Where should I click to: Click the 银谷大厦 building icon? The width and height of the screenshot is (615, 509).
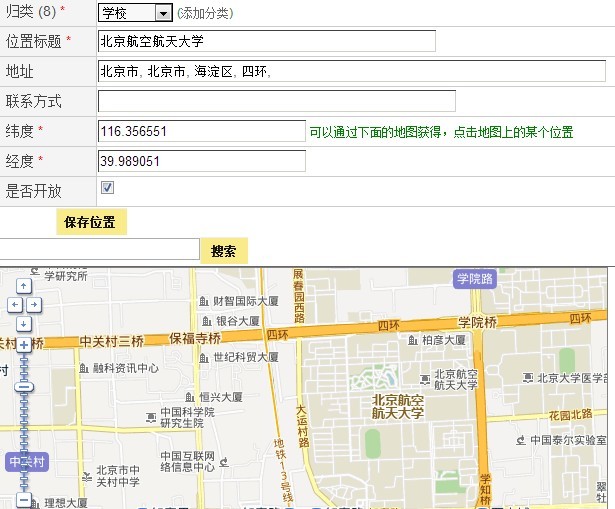point(207,322)
